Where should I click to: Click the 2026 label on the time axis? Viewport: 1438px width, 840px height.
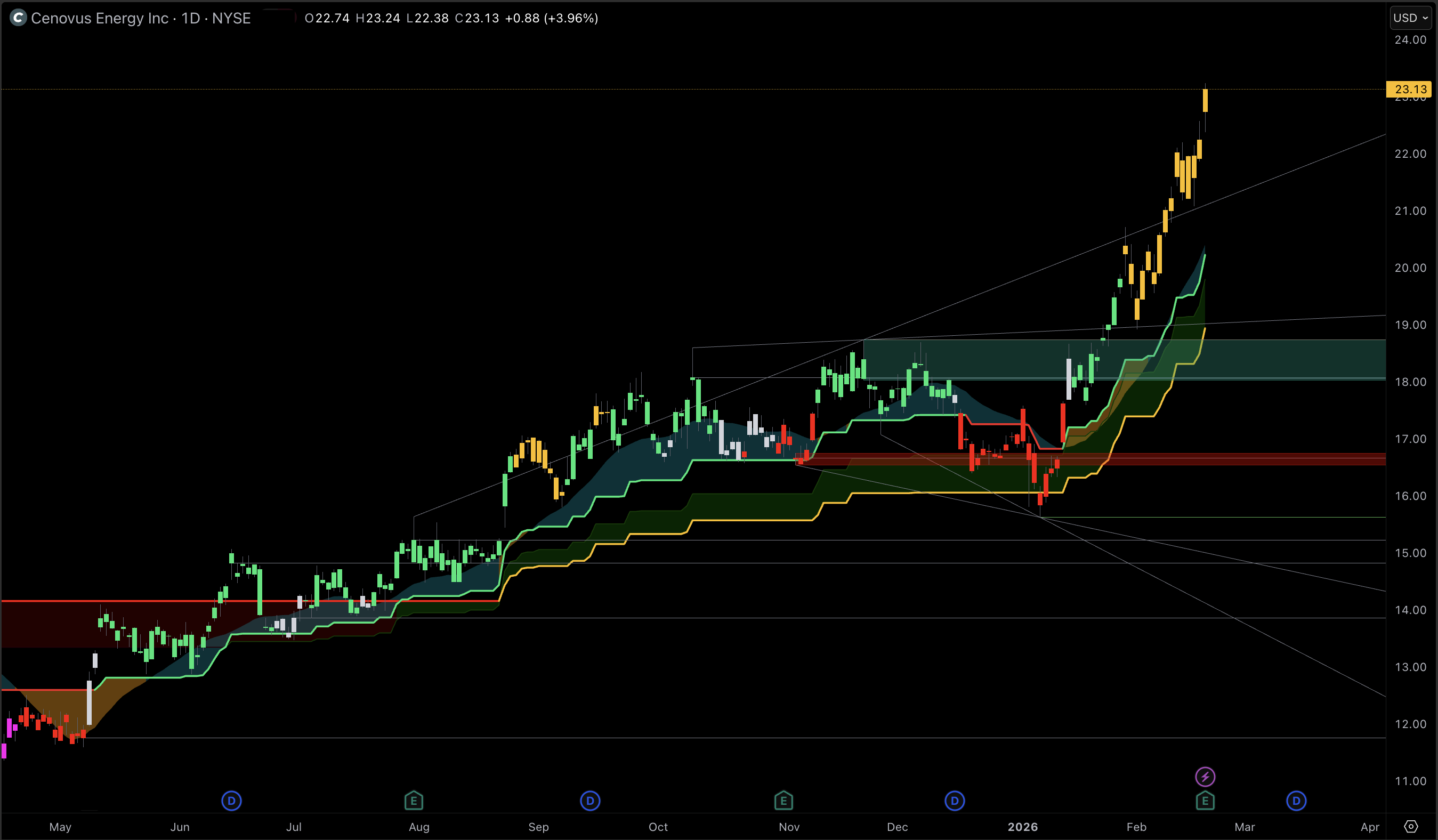coord(1023,827)
